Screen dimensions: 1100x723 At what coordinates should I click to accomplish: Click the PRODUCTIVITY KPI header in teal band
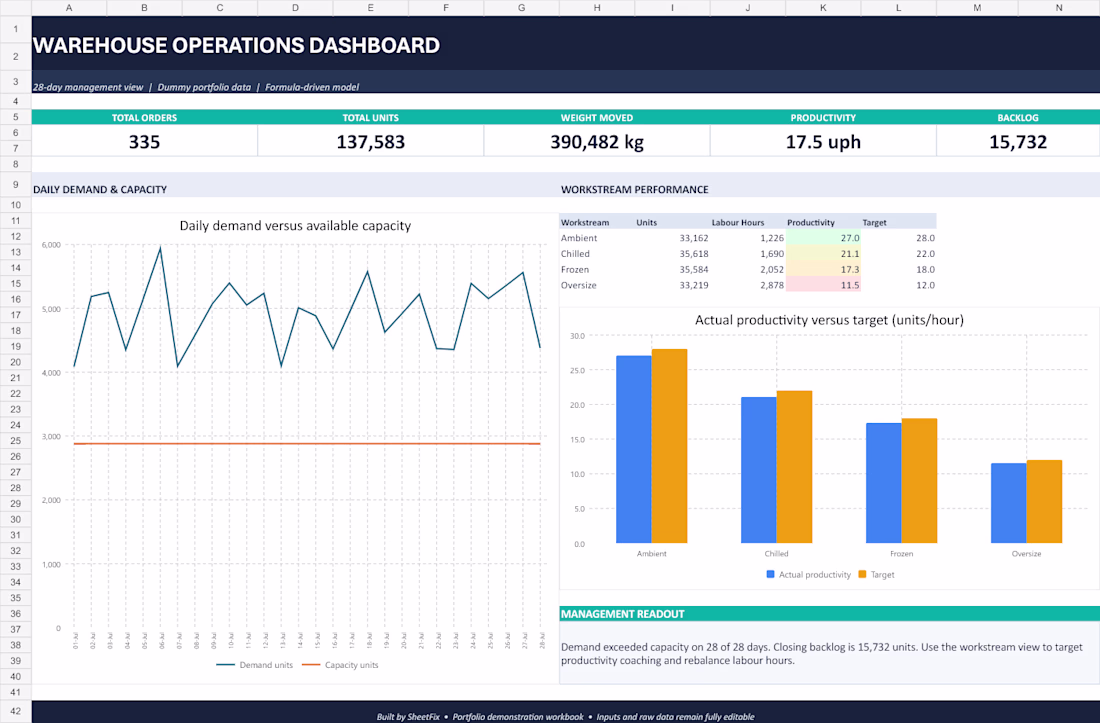823,118
